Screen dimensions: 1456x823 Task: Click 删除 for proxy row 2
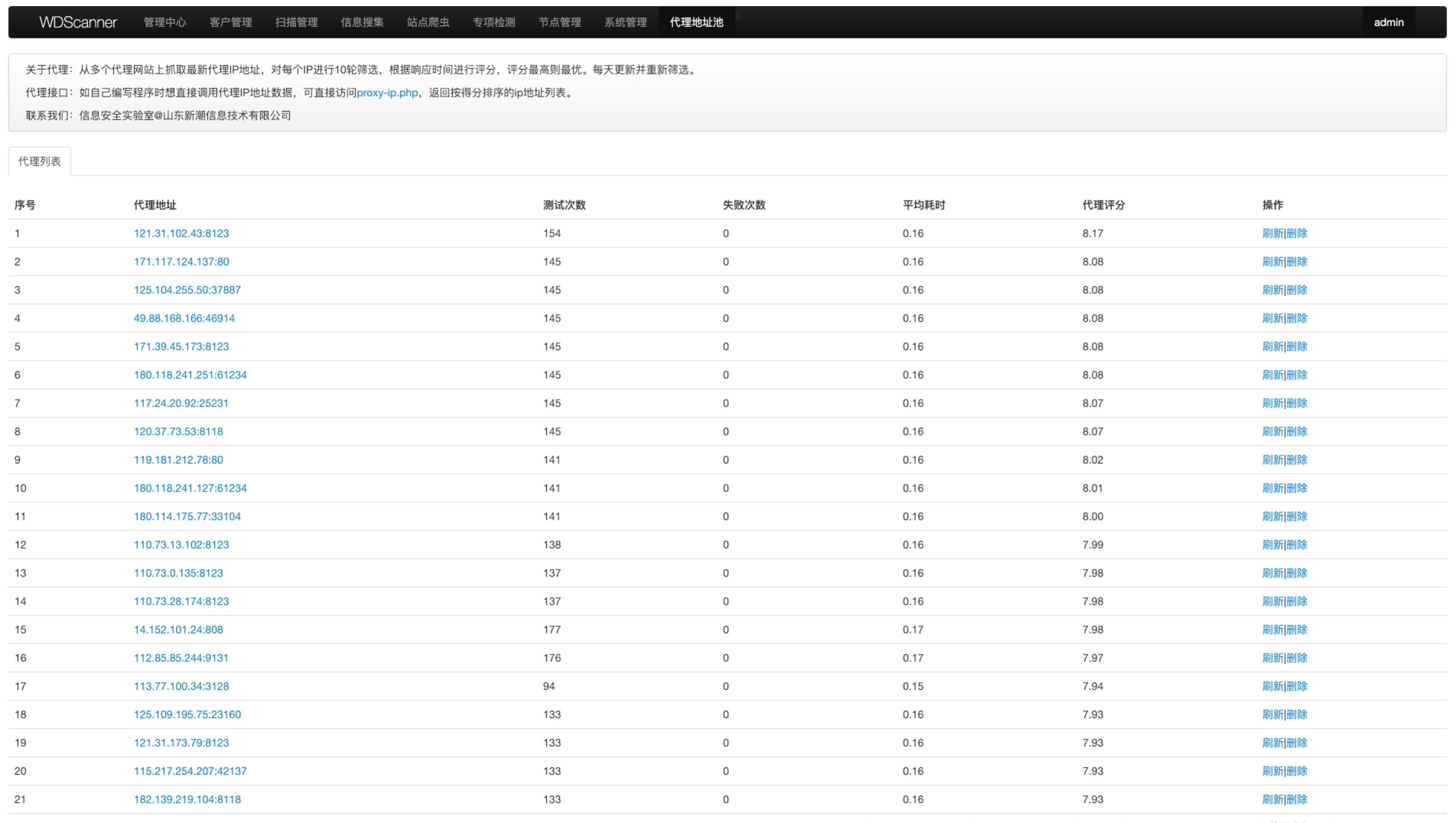coord(1297,262)
